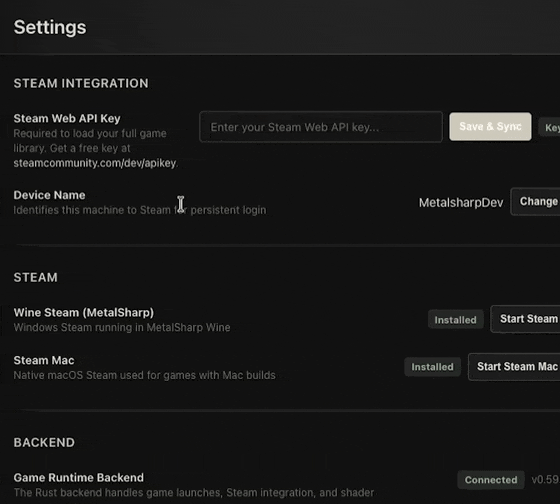Click the Steam Mac label
The height and width of the screenshot is (504, 560).
[44, 360]
